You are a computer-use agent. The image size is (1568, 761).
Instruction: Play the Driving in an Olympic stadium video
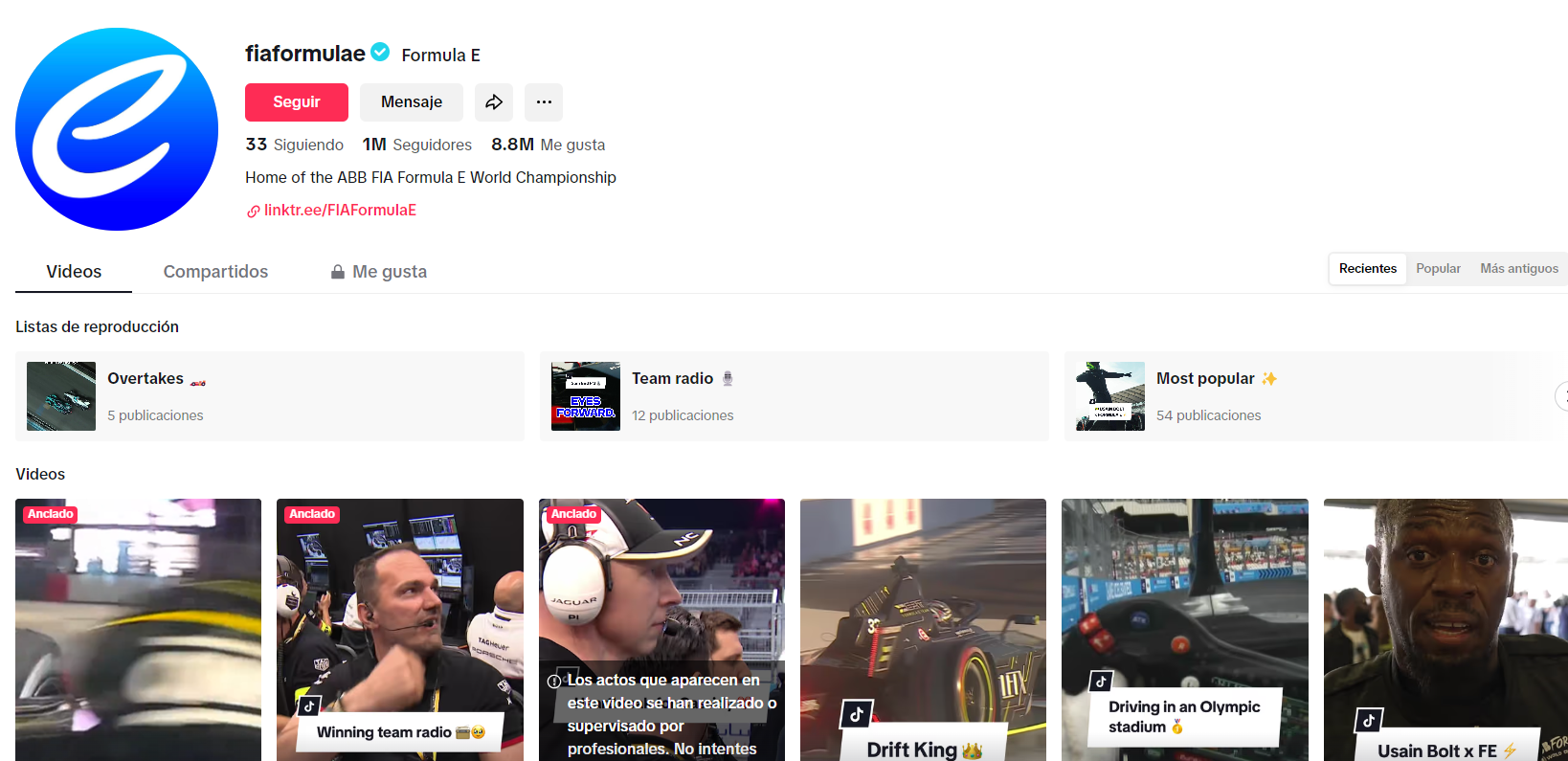pos(1185,630)
